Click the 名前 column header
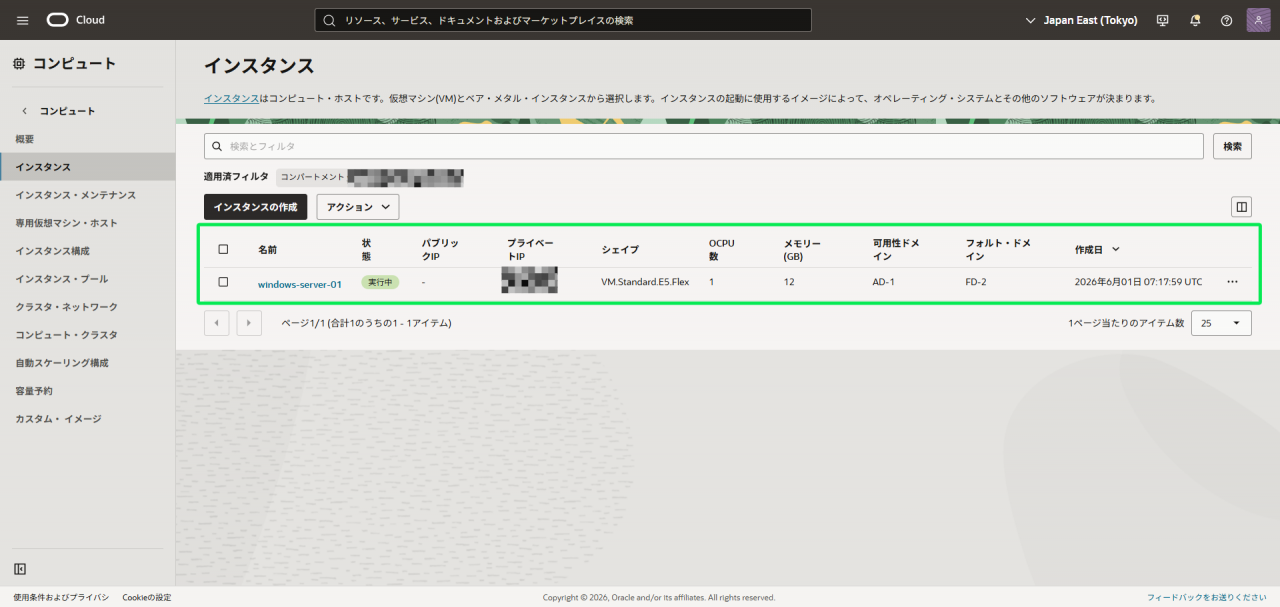Screen dimensions: 1280x607 tap(267, 249)
